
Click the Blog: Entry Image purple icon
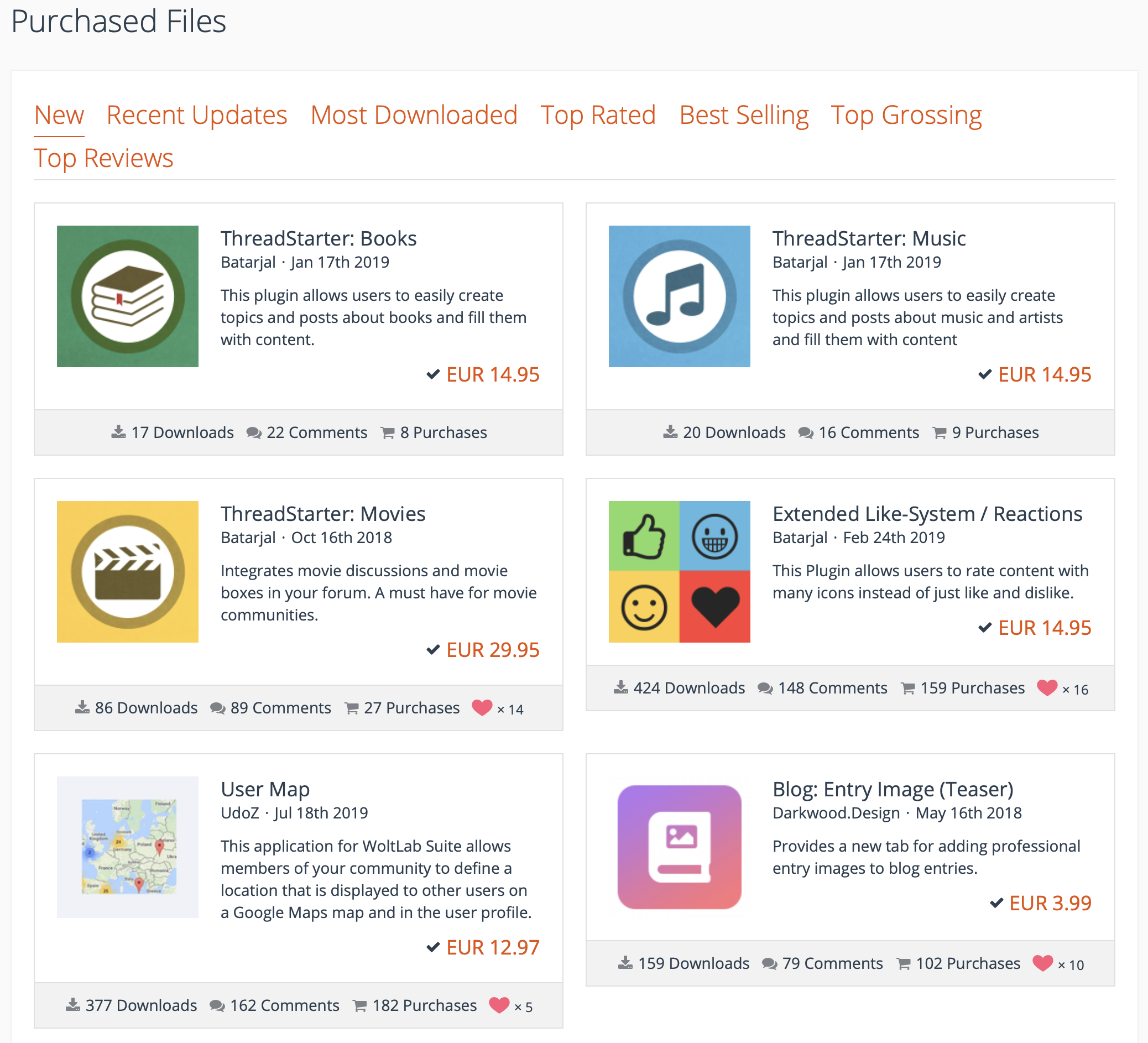click(x=679, y=847)
